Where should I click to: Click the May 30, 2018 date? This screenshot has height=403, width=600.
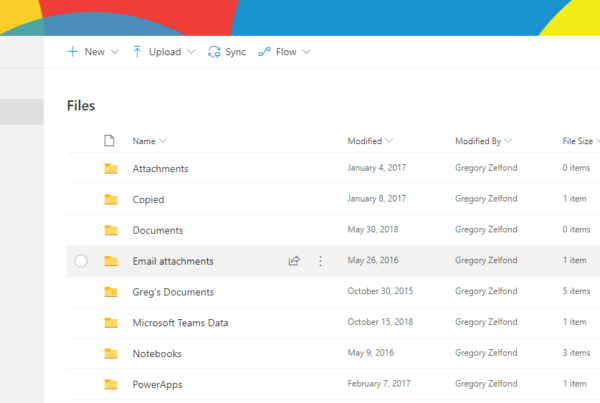[x=373, y=229]
